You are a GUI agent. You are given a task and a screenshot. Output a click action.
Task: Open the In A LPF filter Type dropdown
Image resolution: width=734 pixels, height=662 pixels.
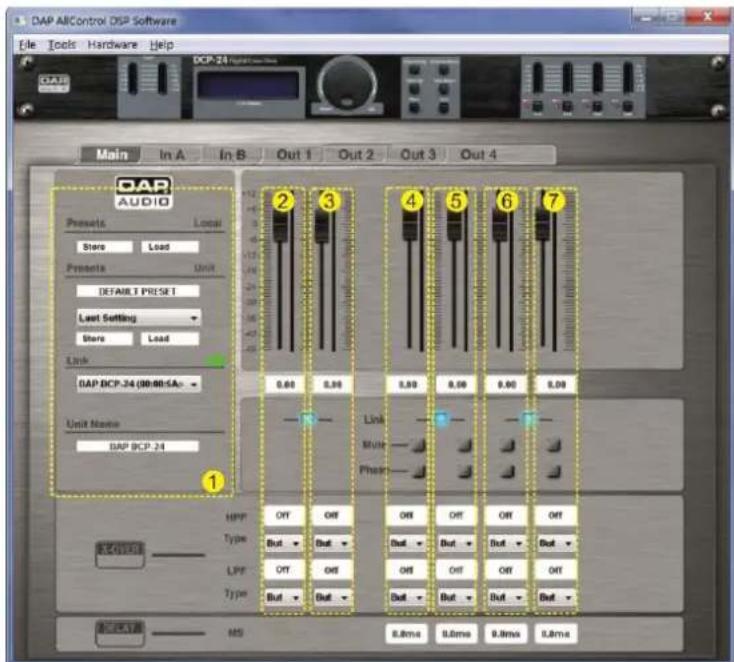tap(284, 597)
